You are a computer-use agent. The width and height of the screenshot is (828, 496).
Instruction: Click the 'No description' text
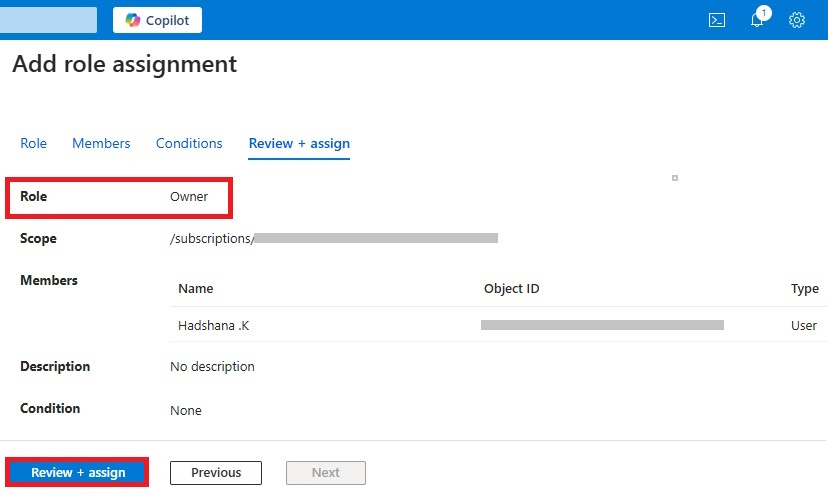(x=212, y=367)
